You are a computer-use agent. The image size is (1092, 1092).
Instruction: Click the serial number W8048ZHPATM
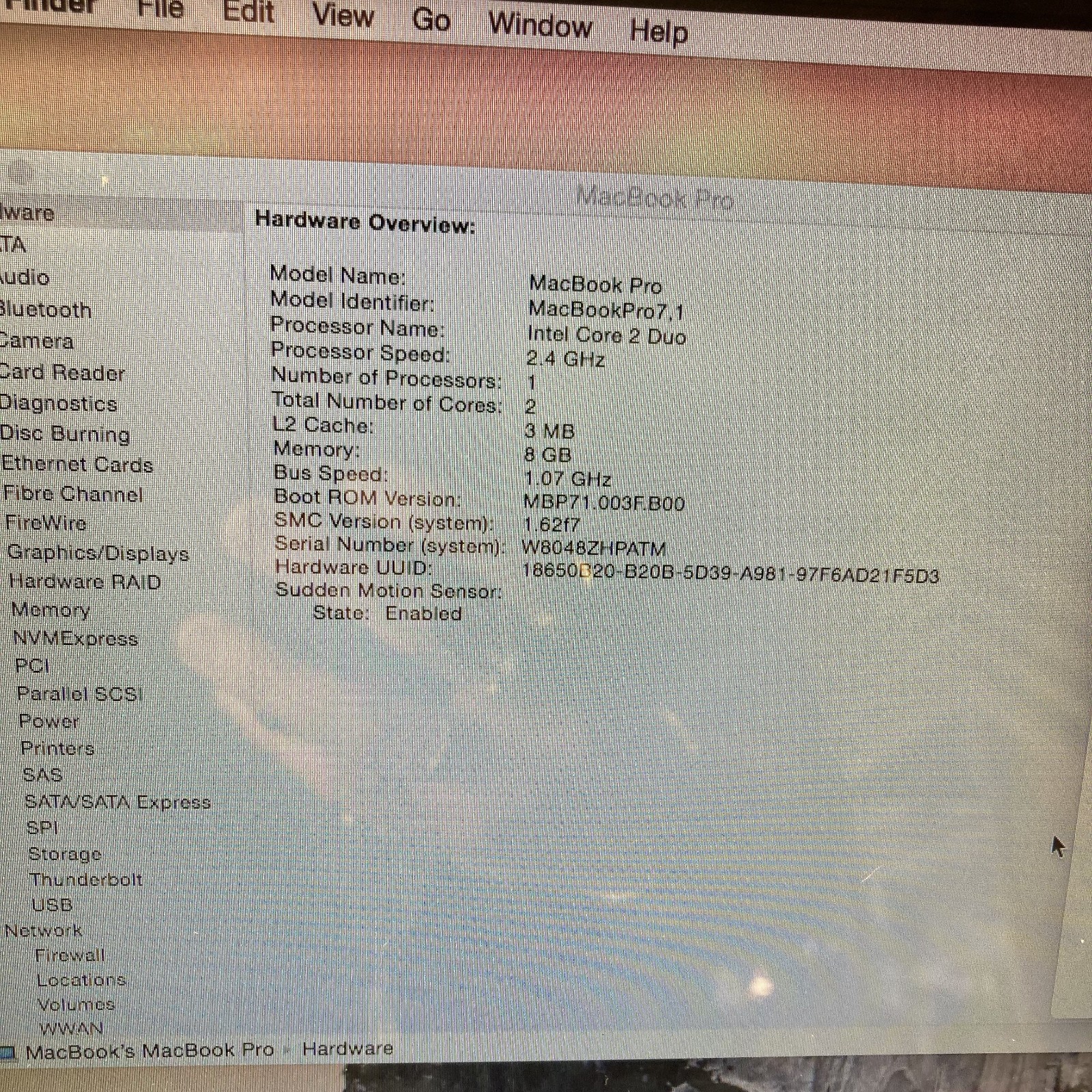[x=593, y=548]
